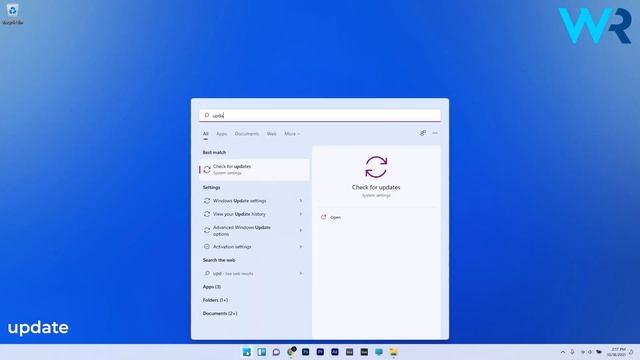Open Widgets from the taskbar
This screenshot has height=360, width=640.
pos(261,352)
